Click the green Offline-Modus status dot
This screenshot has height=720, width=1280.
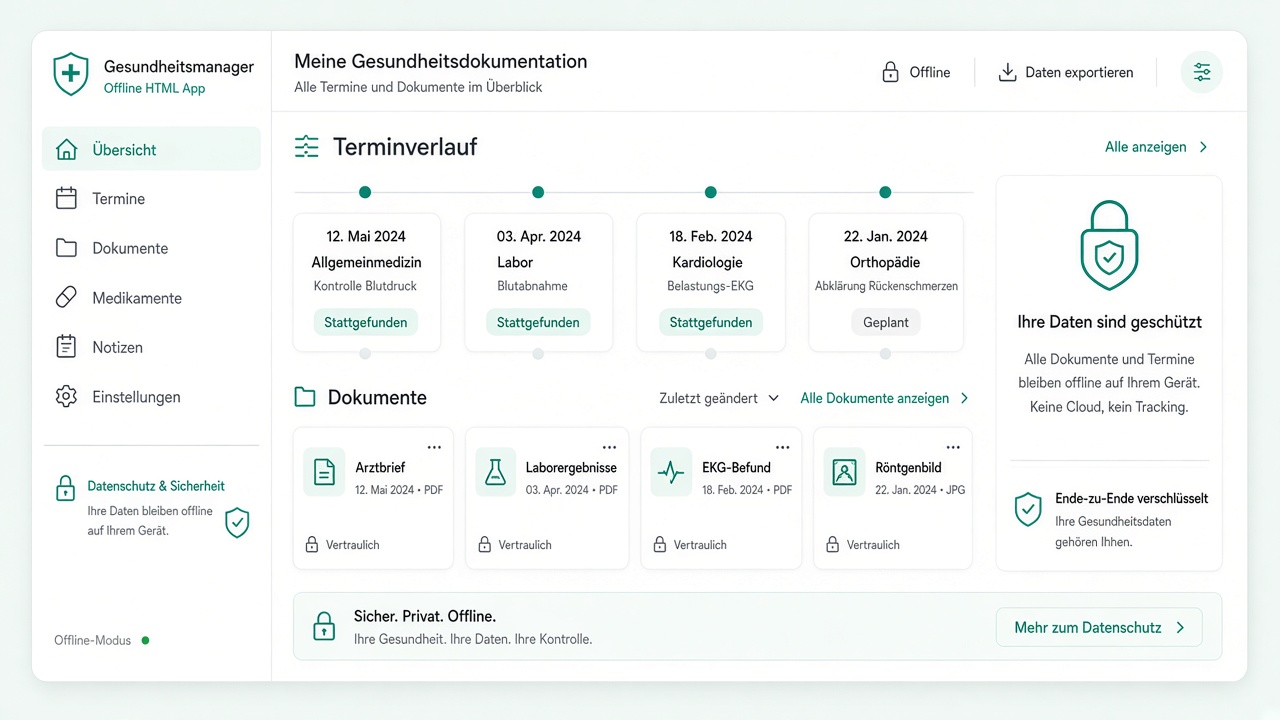(x=145, y=640)
